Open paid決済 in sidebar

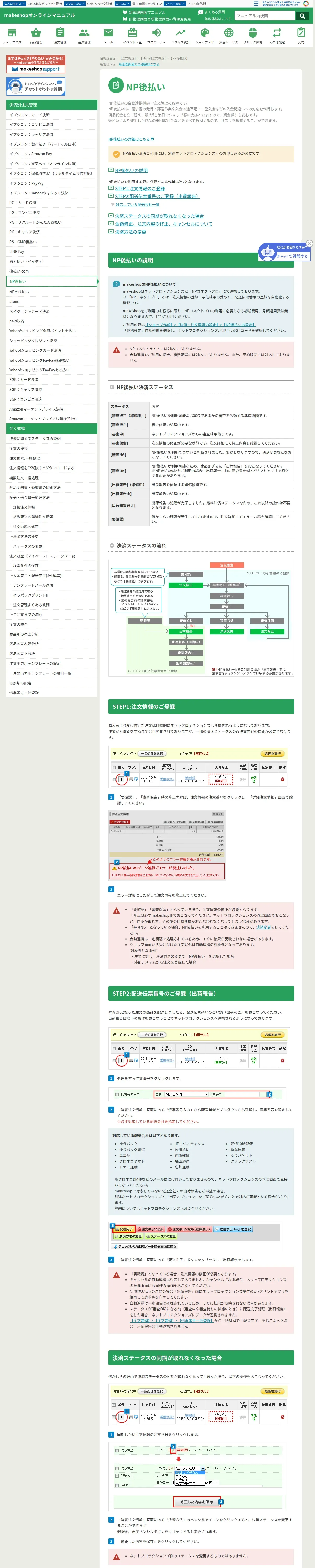52,321
